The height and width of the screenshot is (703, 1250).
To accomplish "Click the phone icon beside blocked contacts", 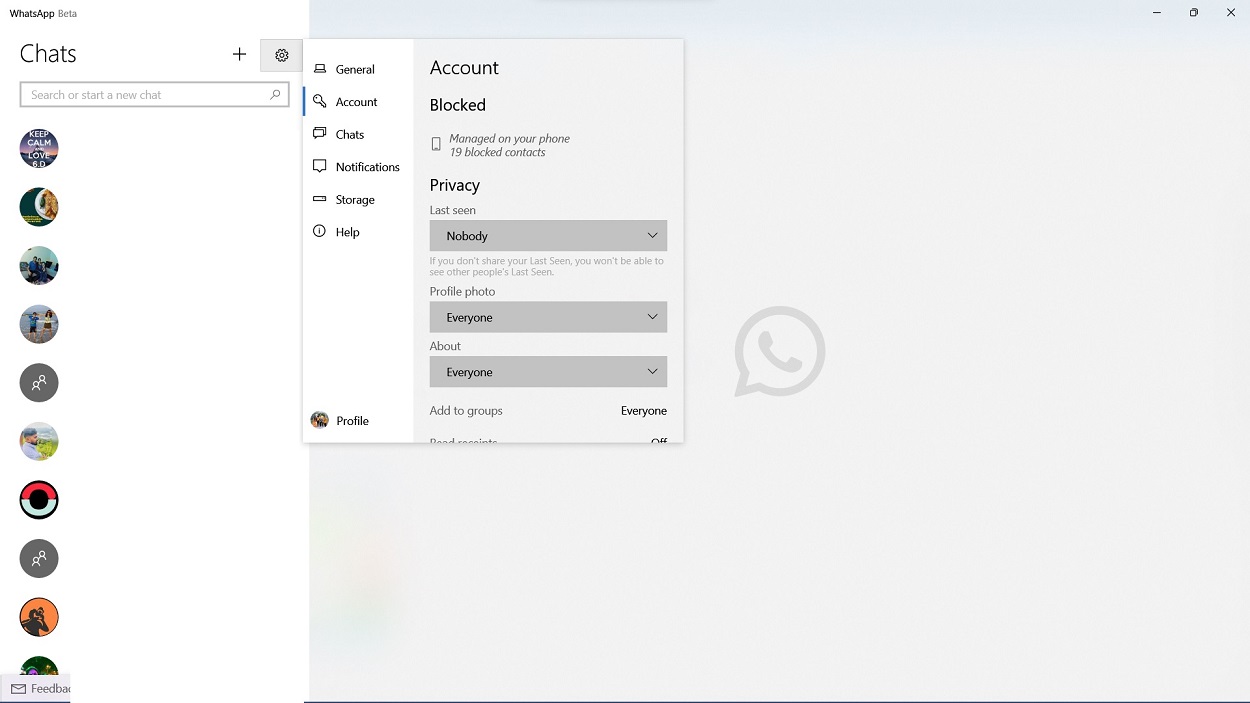I will click(436, 145).
